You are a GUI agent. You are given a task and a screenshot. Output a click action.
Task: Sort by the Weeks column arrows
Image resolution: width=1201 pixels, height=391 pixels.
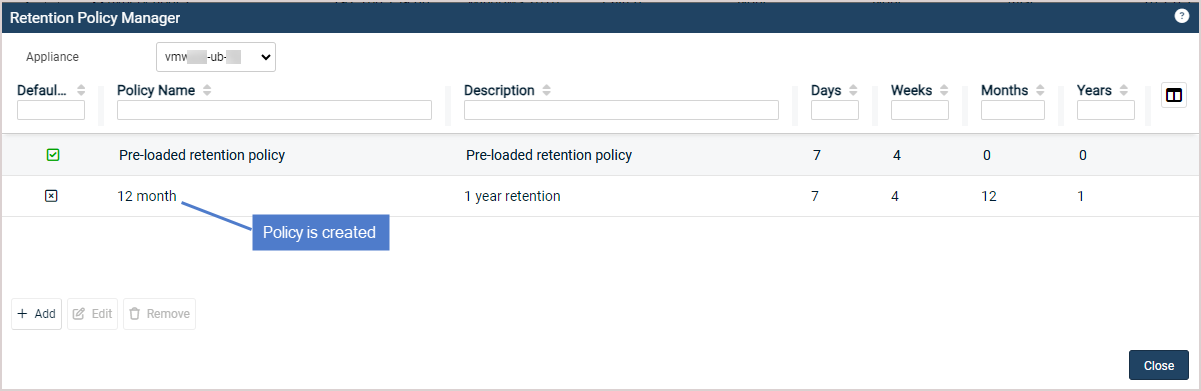(x=944, y=90)
